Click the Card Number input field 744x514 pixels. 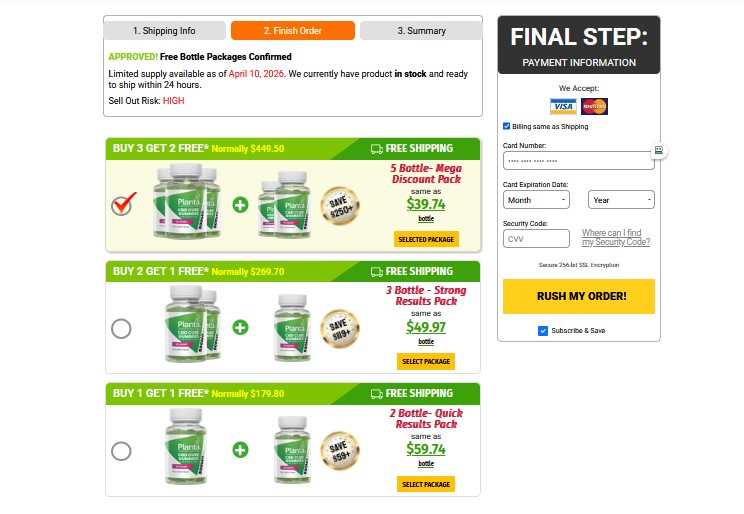(578, 161)
